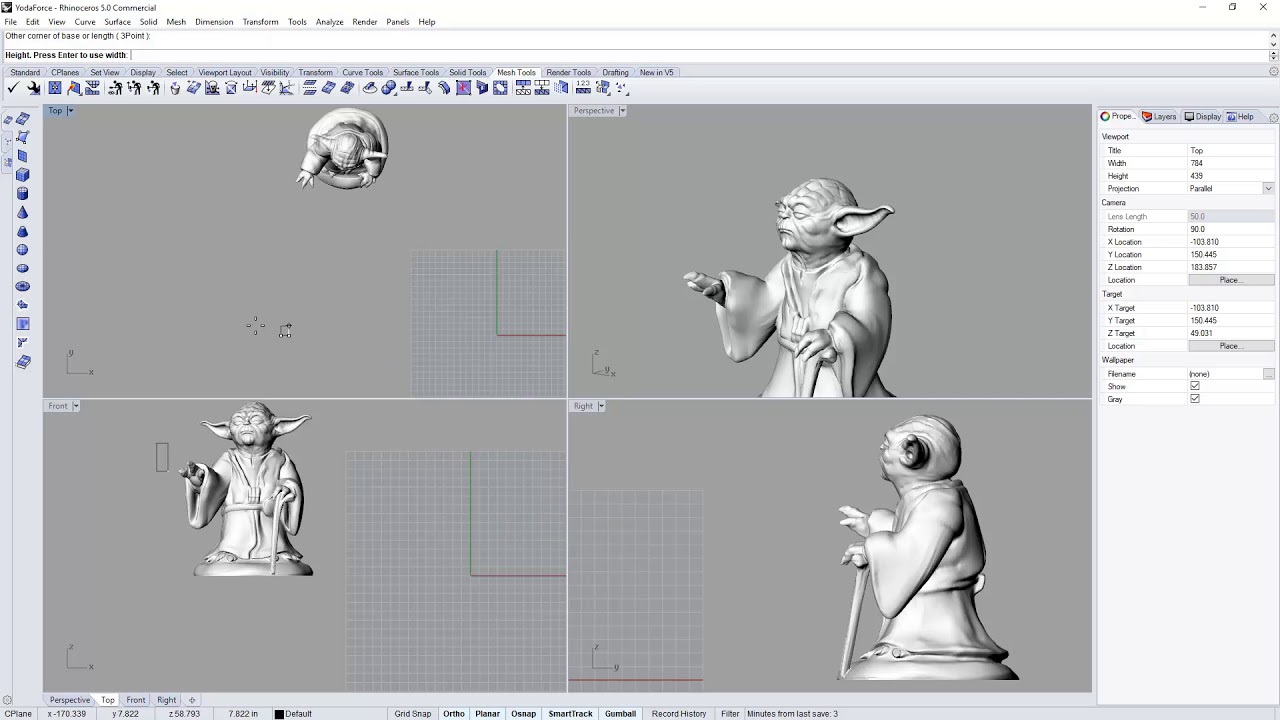
Task: Switch to Front viewport tab at bottom
Action: coord(136,700)
